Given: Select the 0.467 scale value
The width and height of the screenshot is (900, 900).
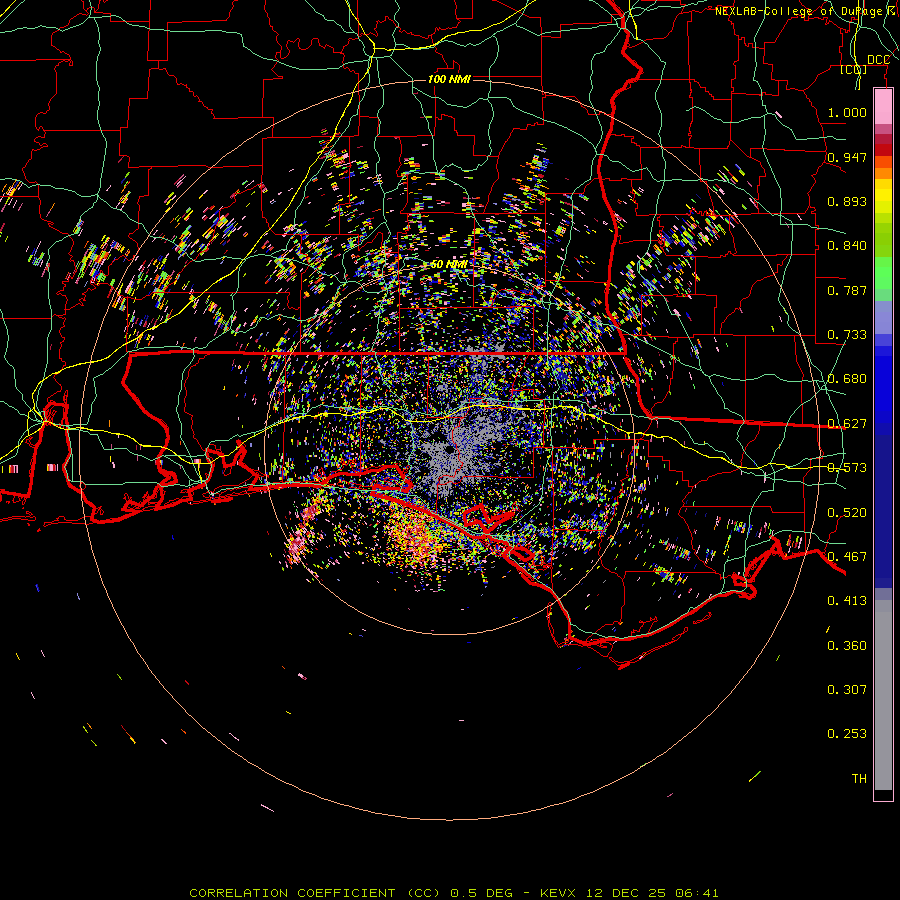Looking at the screenshot, I should coord(847,557).
